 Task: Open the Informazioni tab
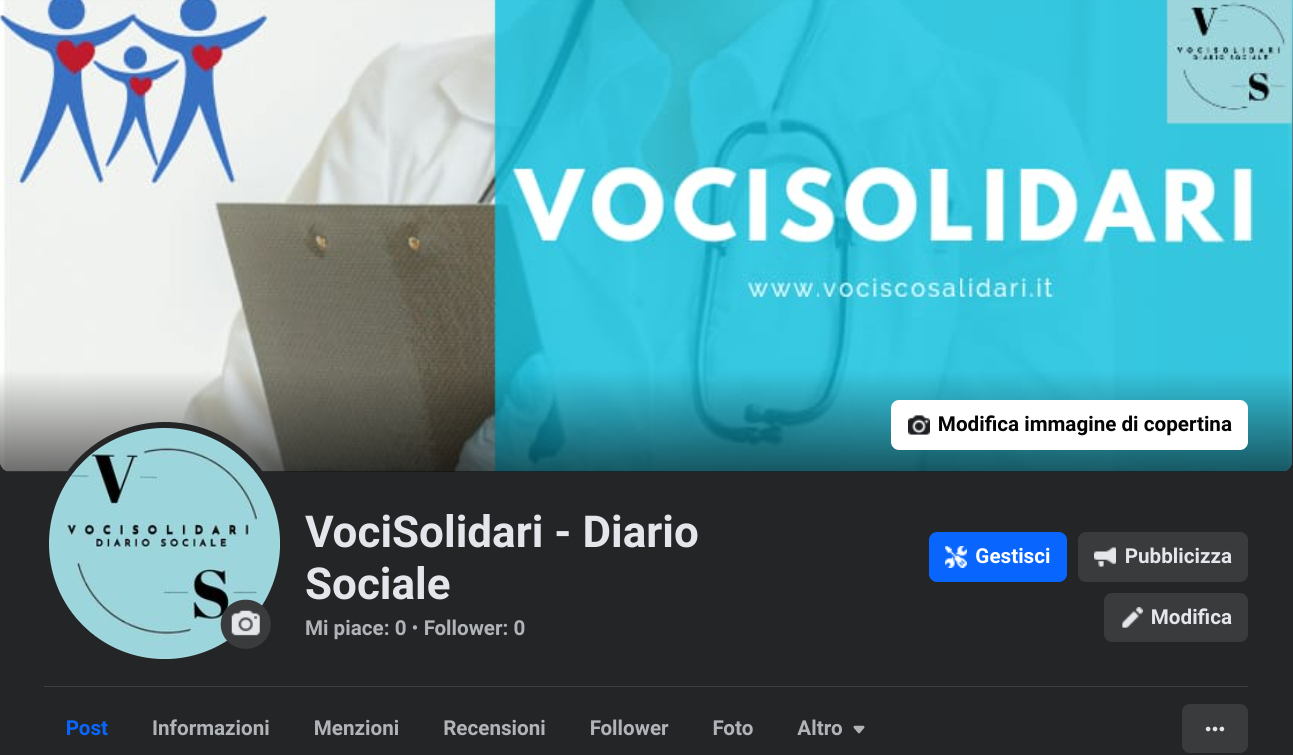point(211,728)
